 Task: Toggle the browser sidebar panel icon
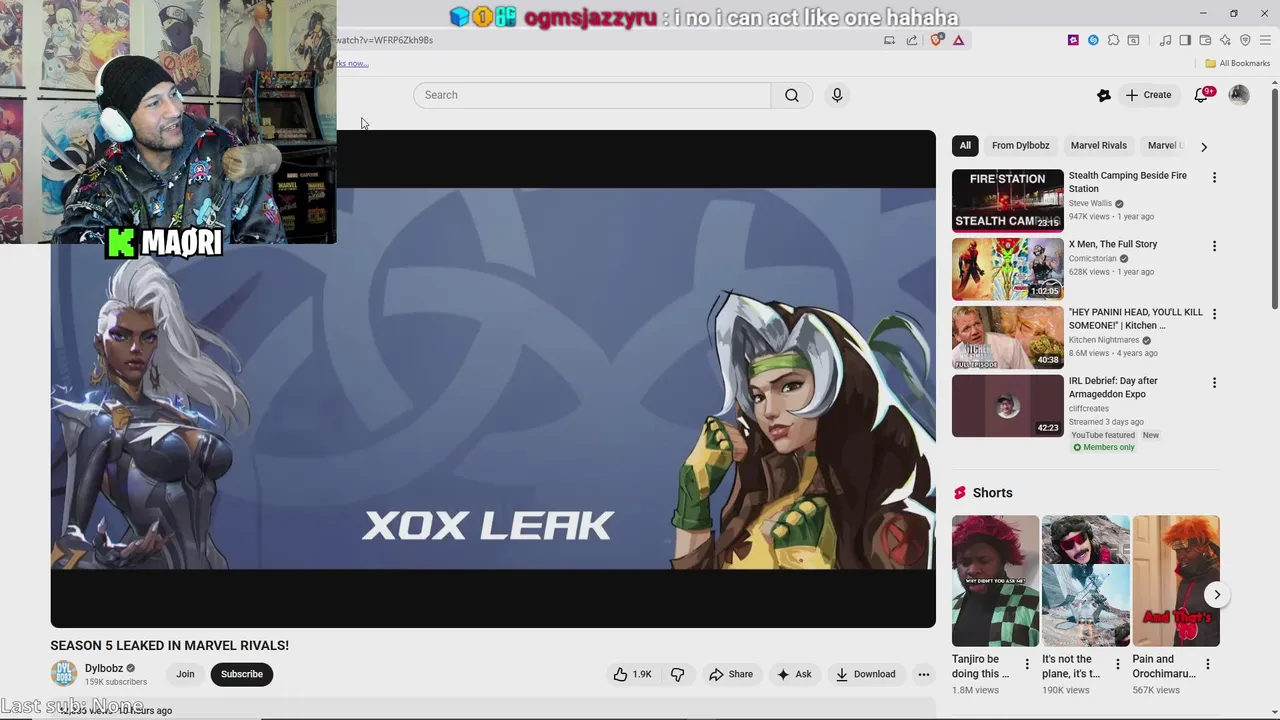1185,40
